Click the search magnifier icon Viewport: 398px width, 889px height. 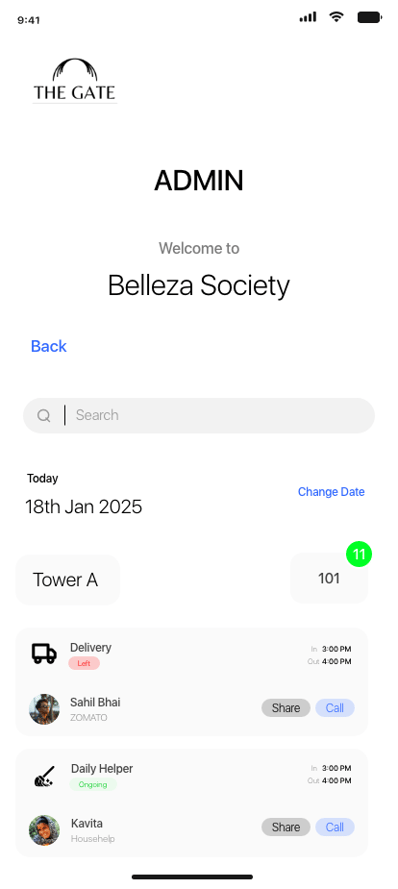(x=44, y=416)
